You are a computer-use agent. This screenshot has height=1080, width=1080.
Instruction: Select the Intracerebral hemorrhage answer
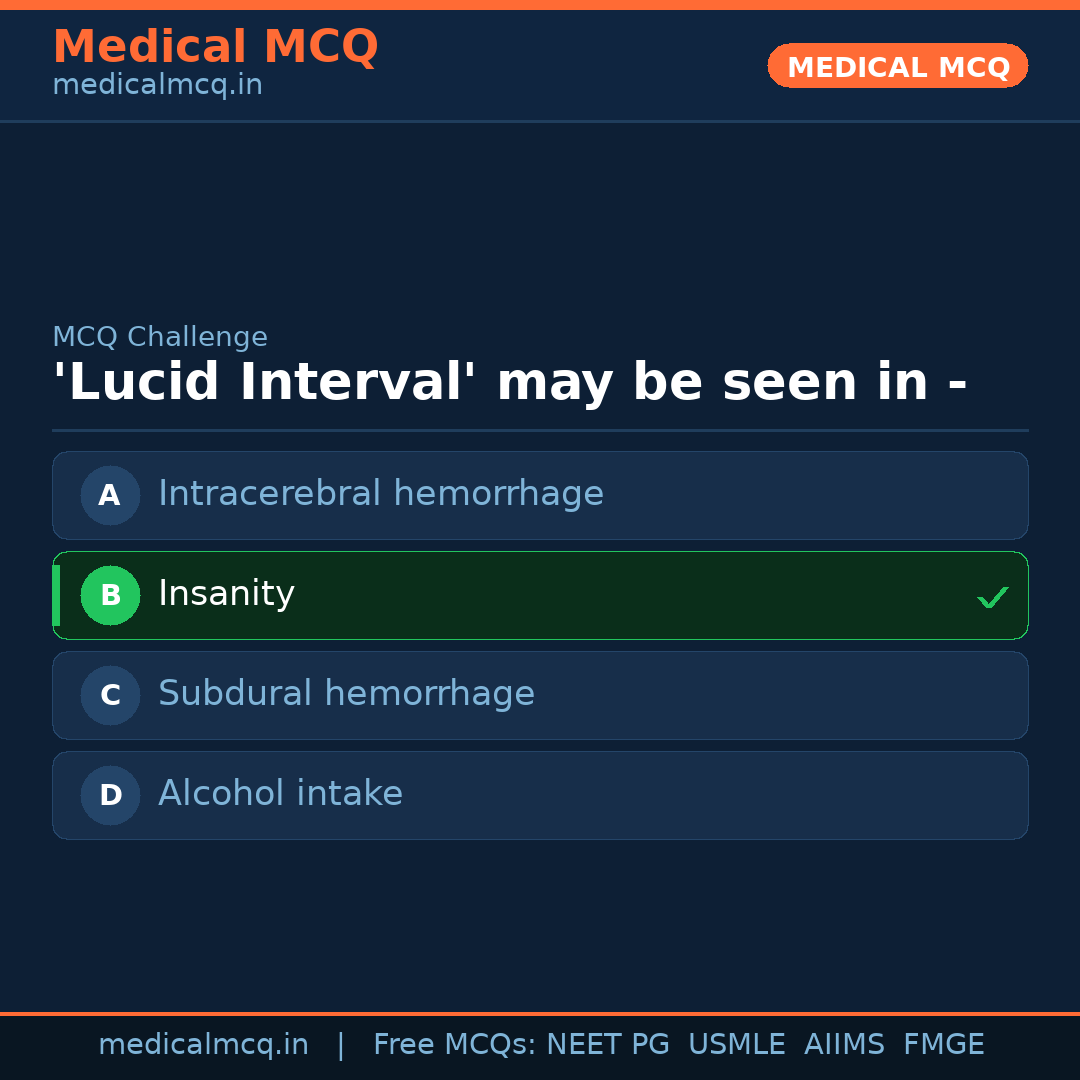point(381,494)
